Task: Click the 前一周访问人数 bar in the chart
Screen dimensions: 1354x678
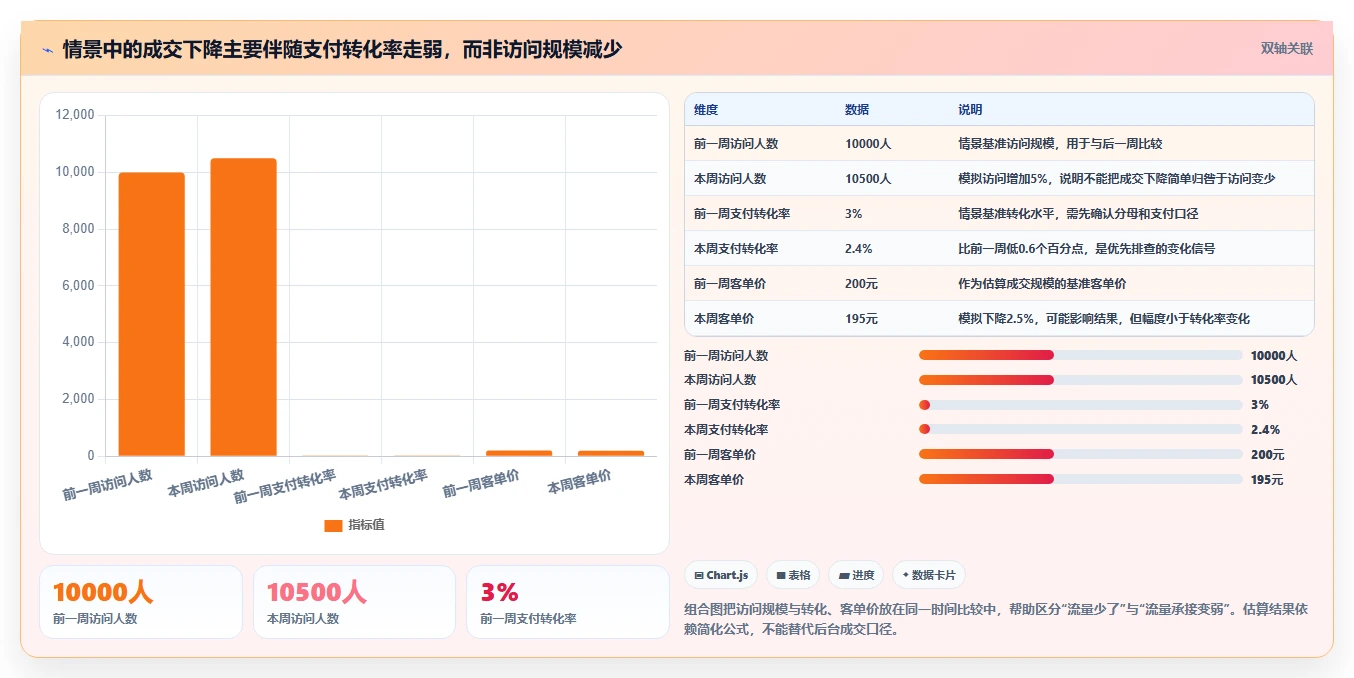Action: 152,314
